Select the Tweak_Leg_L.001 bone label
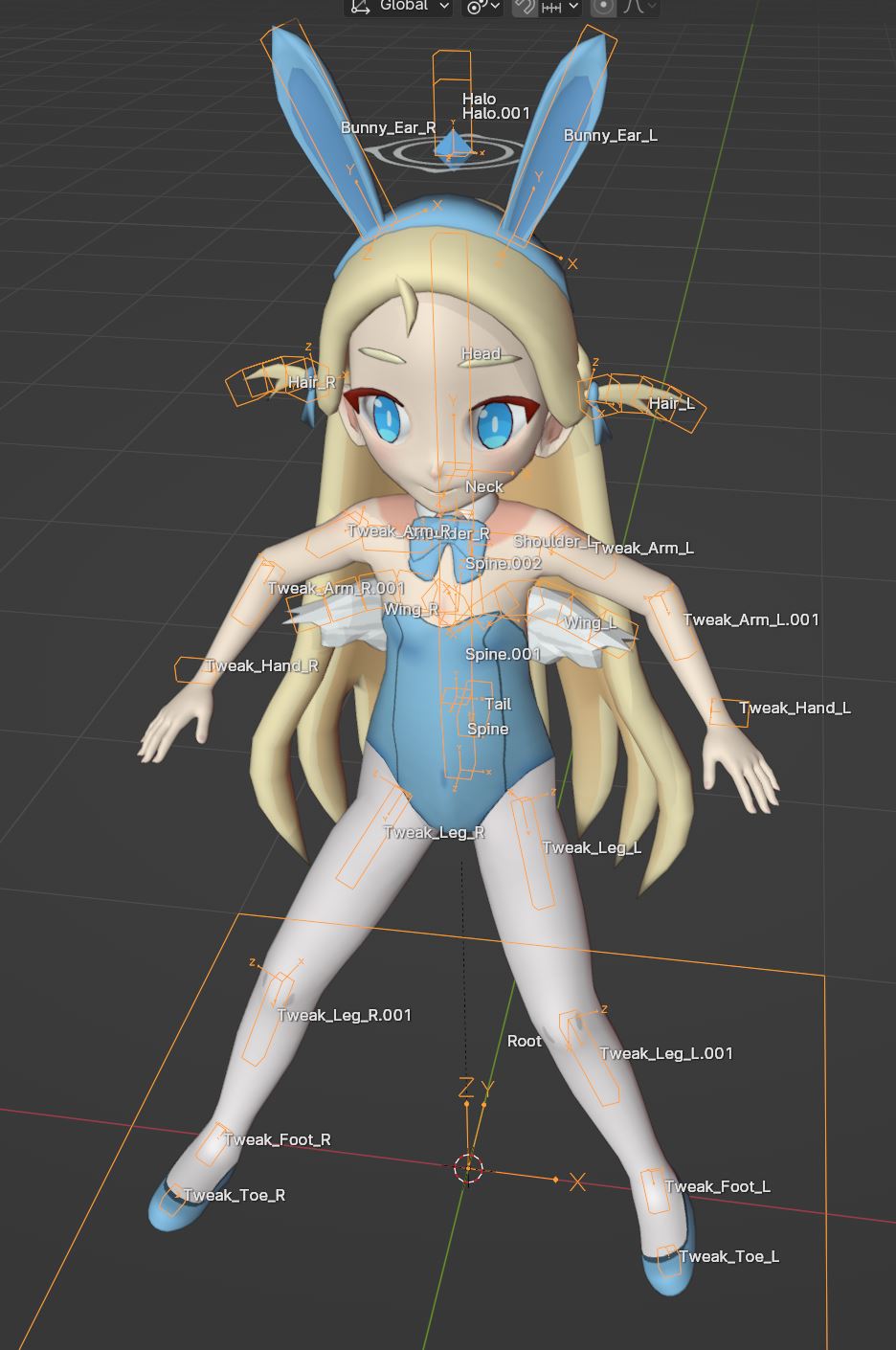This screenshot has width=896, height=1350. pyautogui.click(x=666, y=1053)
